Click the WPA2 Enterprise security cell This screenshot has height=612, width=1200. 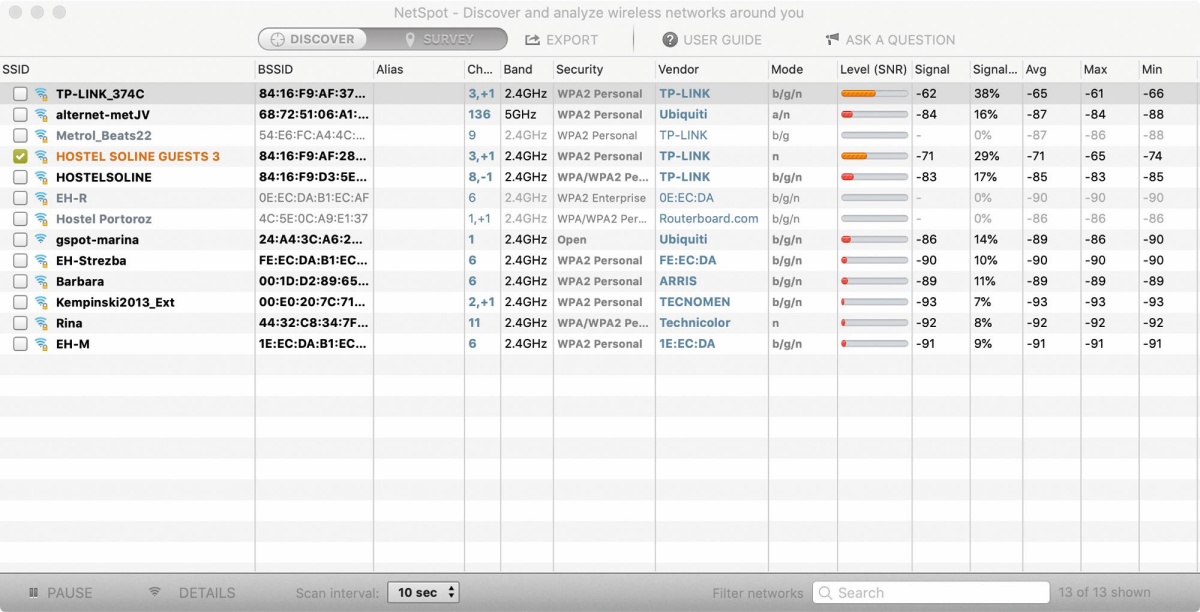[602, 198]
